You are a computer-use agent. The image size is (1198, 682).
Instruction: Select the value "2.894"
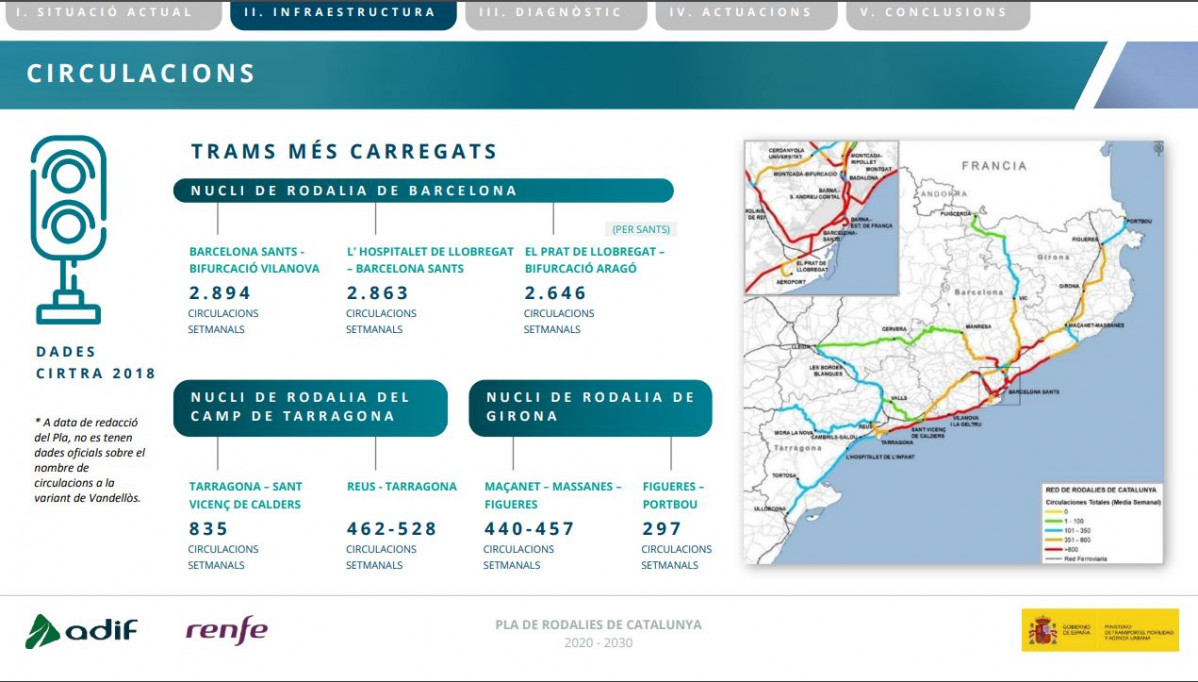tap(220, 293)
